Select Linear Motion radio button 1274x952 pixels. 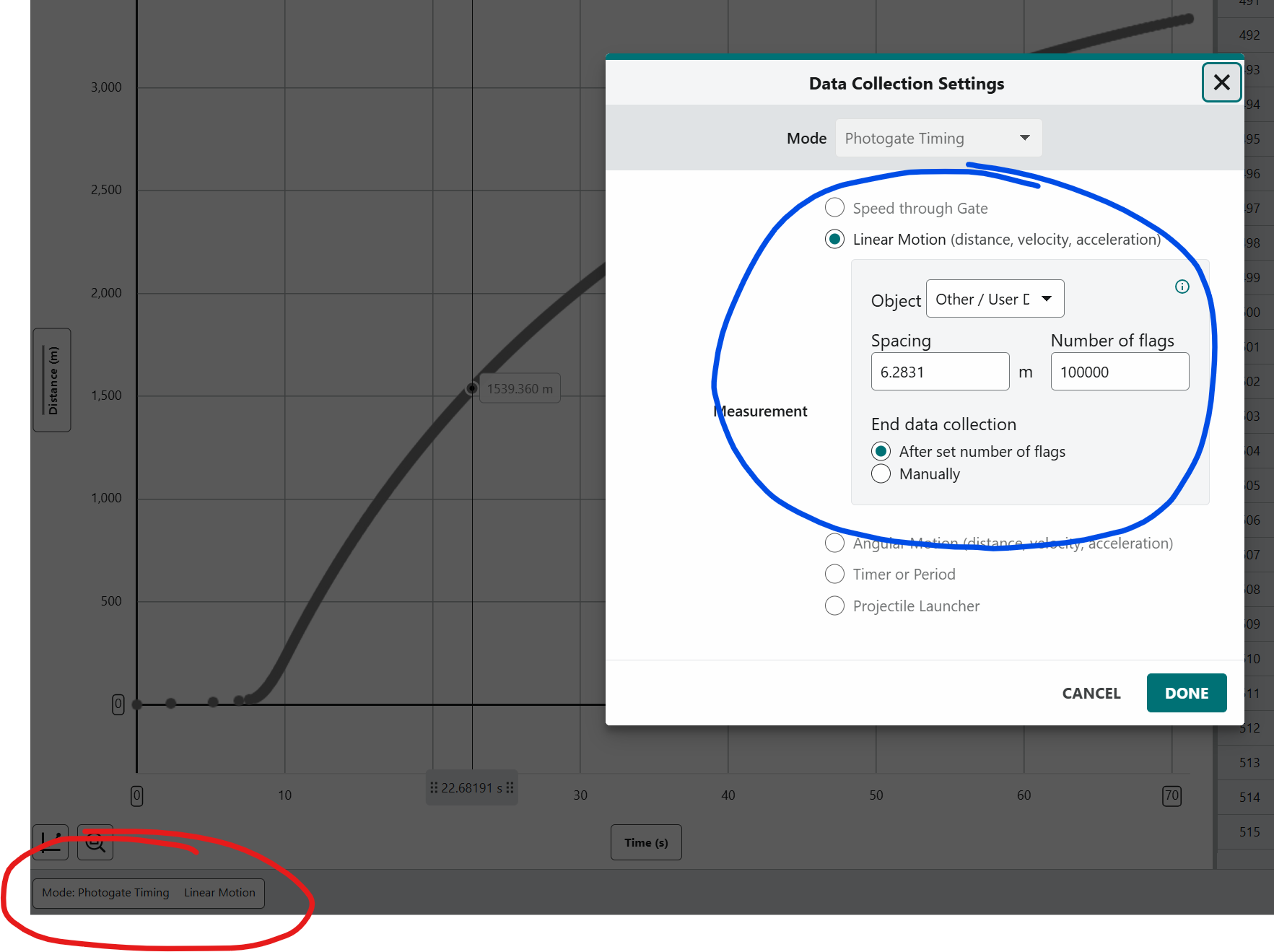click(834, 239)
